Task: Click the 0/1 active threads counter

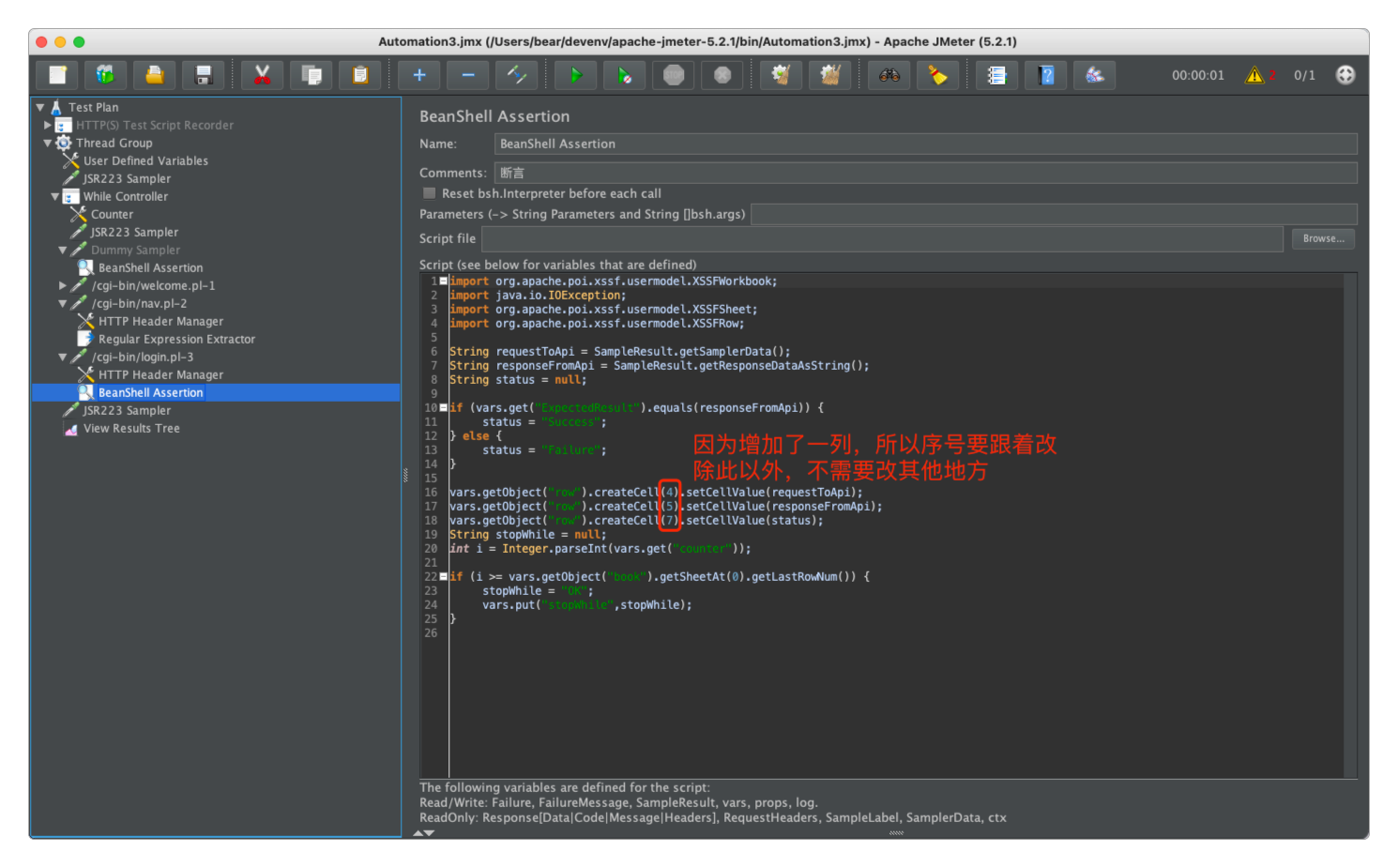Action: point(1304,75)
